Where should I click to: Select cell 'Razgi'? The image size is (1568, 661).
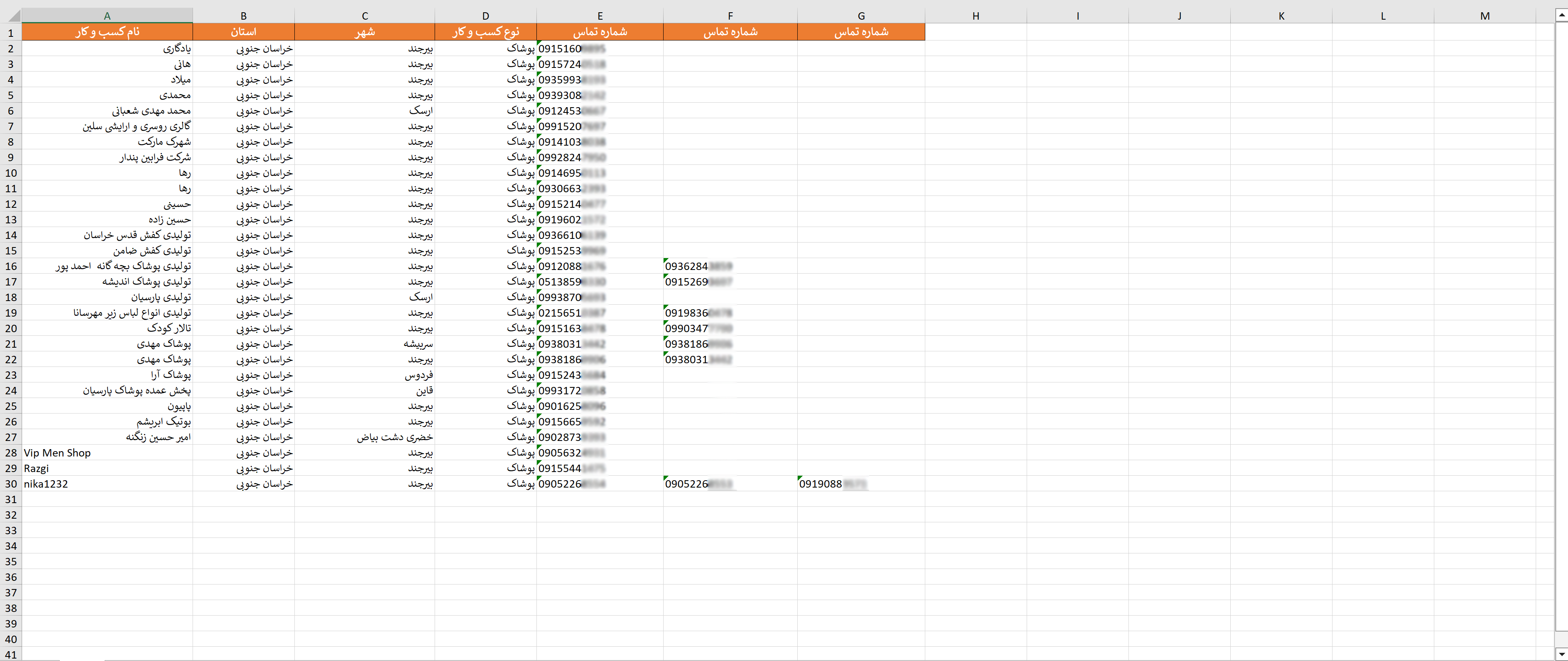pyautogui.click(x=107, y=468)
